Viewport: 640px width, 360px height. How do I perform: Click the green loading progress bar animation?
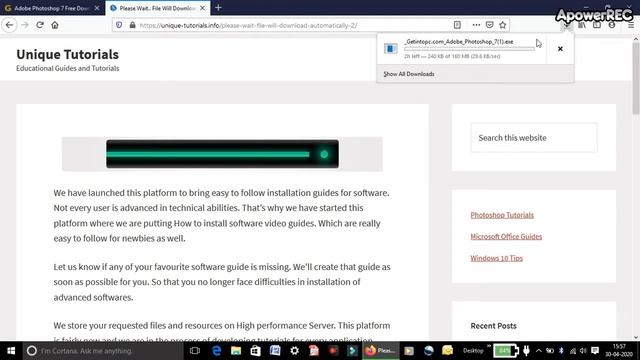pyautogui.click(x=222, y=154)
